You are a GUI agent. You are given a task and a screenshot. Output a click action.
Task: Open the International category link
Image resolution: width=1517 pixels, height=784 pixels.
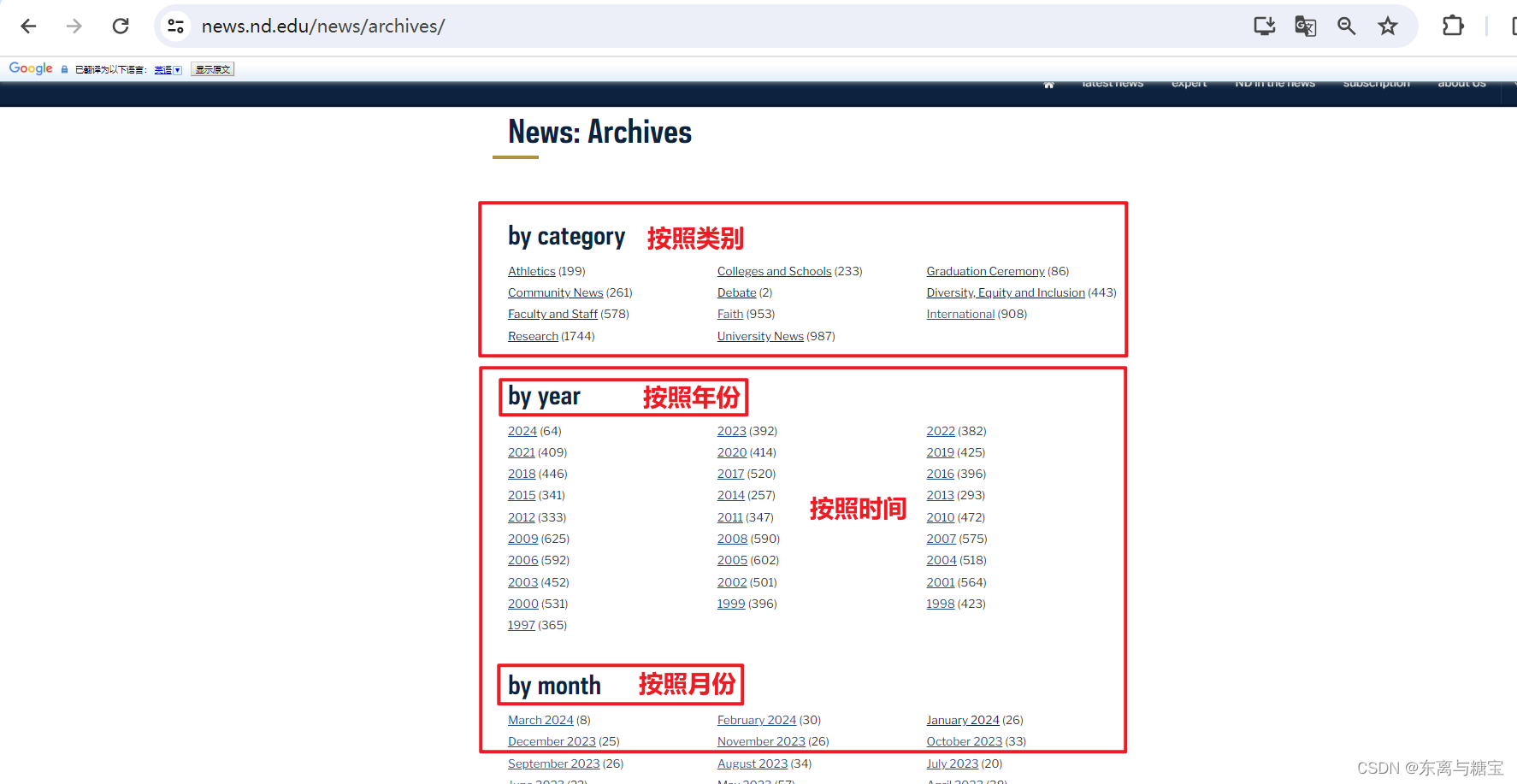point(961,314)
